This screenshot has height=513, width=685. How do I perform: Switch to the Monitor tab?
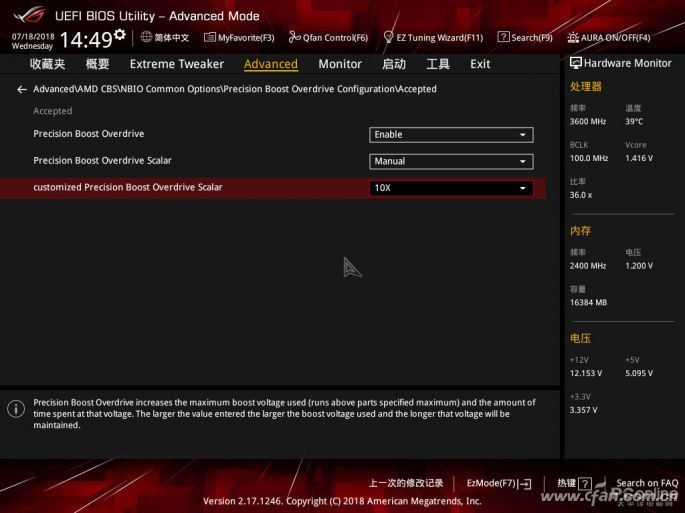pos(340,64)
